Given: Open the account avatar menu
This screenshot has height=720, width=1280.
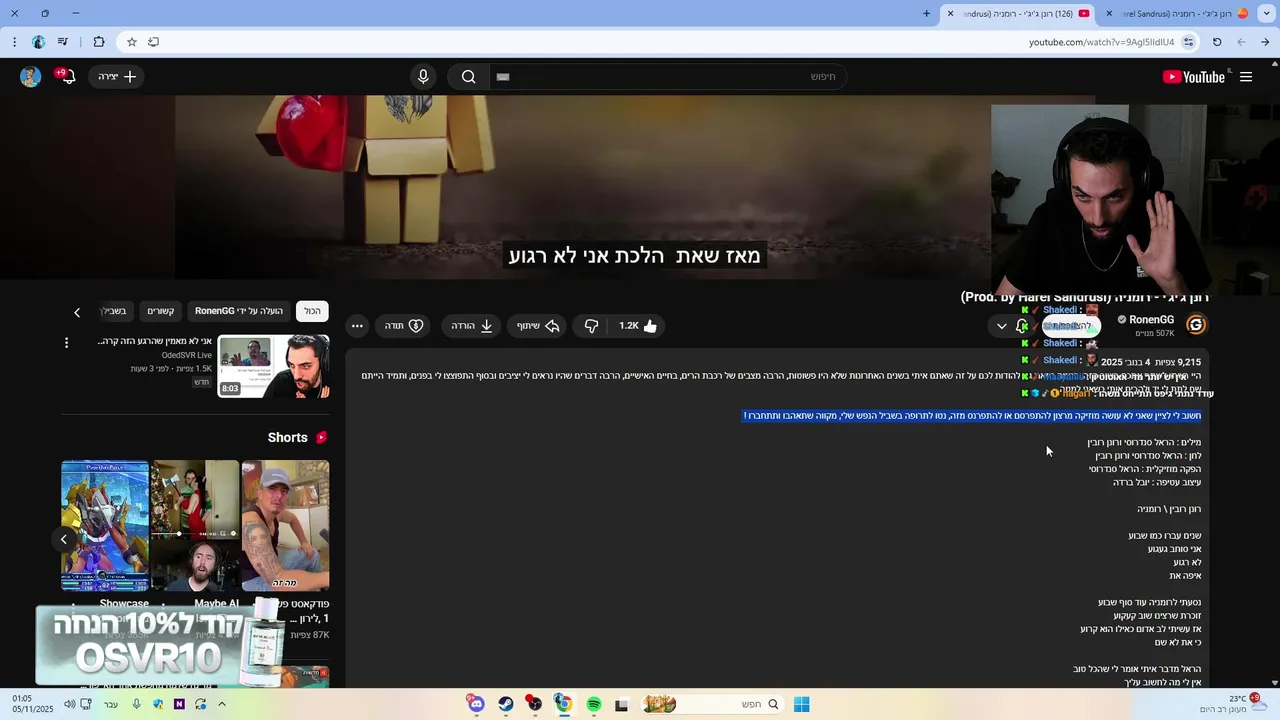Looking at the screenshot, I should point(31,77).
